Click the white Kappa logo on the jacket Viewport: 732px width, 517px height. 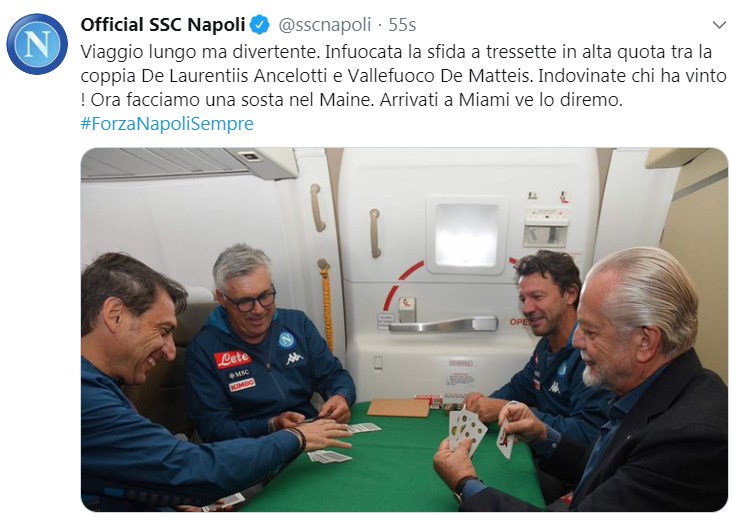tap(295, 359)
